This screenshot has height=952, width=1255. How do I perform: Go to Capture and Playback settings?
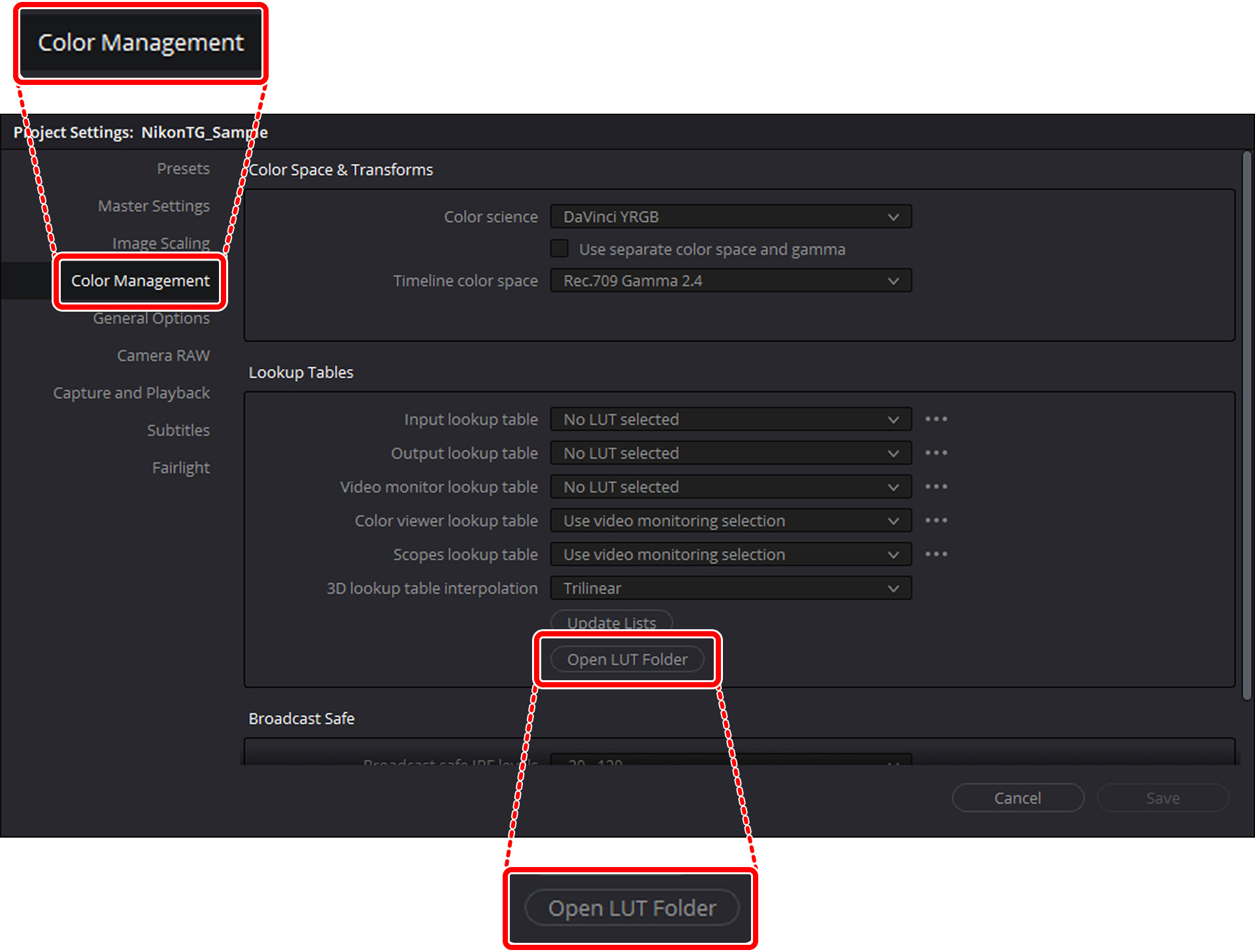point(131,392)
